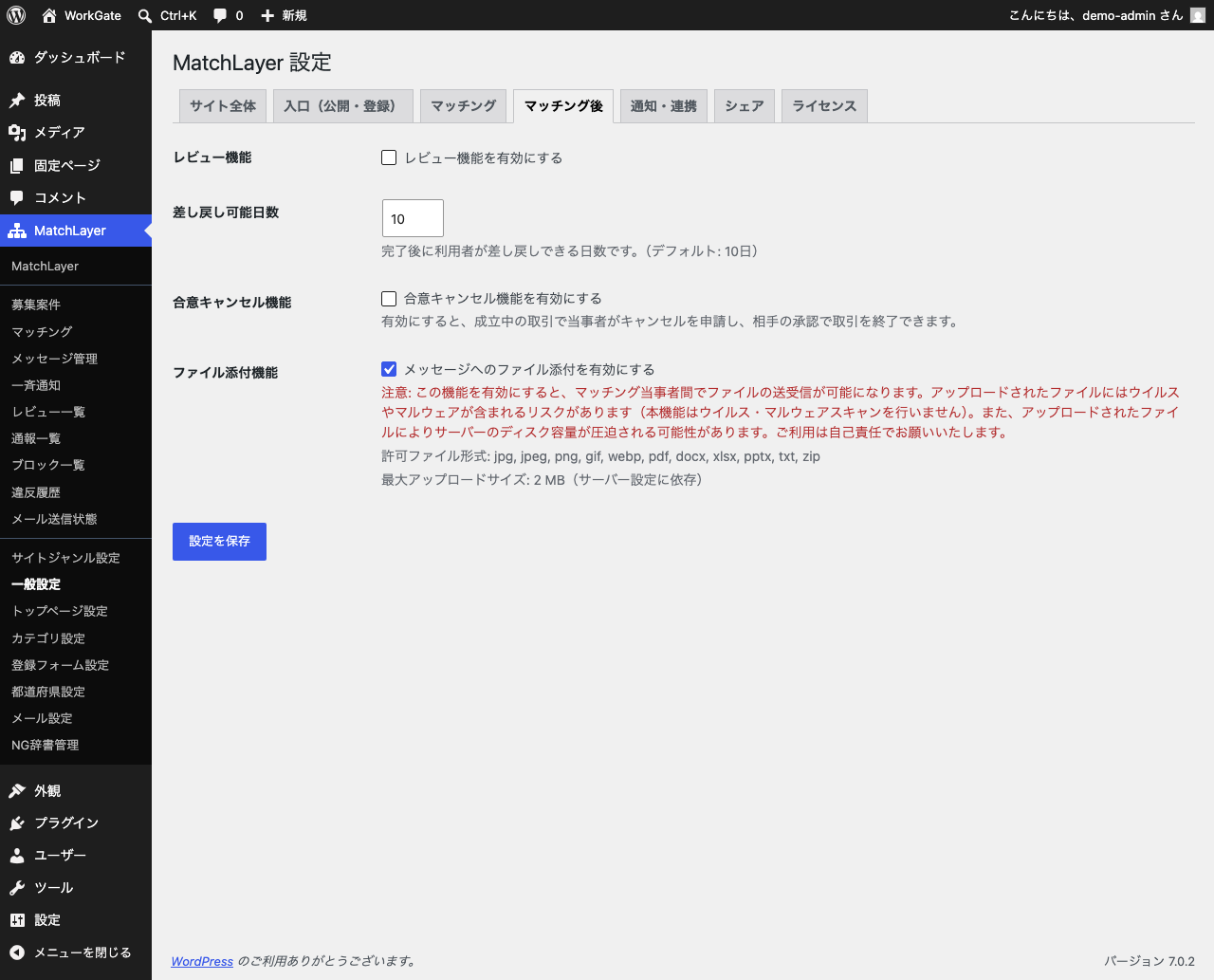Click the レビュー機能を有効にする label
Image resolution: width=1214 pixels, height=980 pixels.
[x=484, y=158]
